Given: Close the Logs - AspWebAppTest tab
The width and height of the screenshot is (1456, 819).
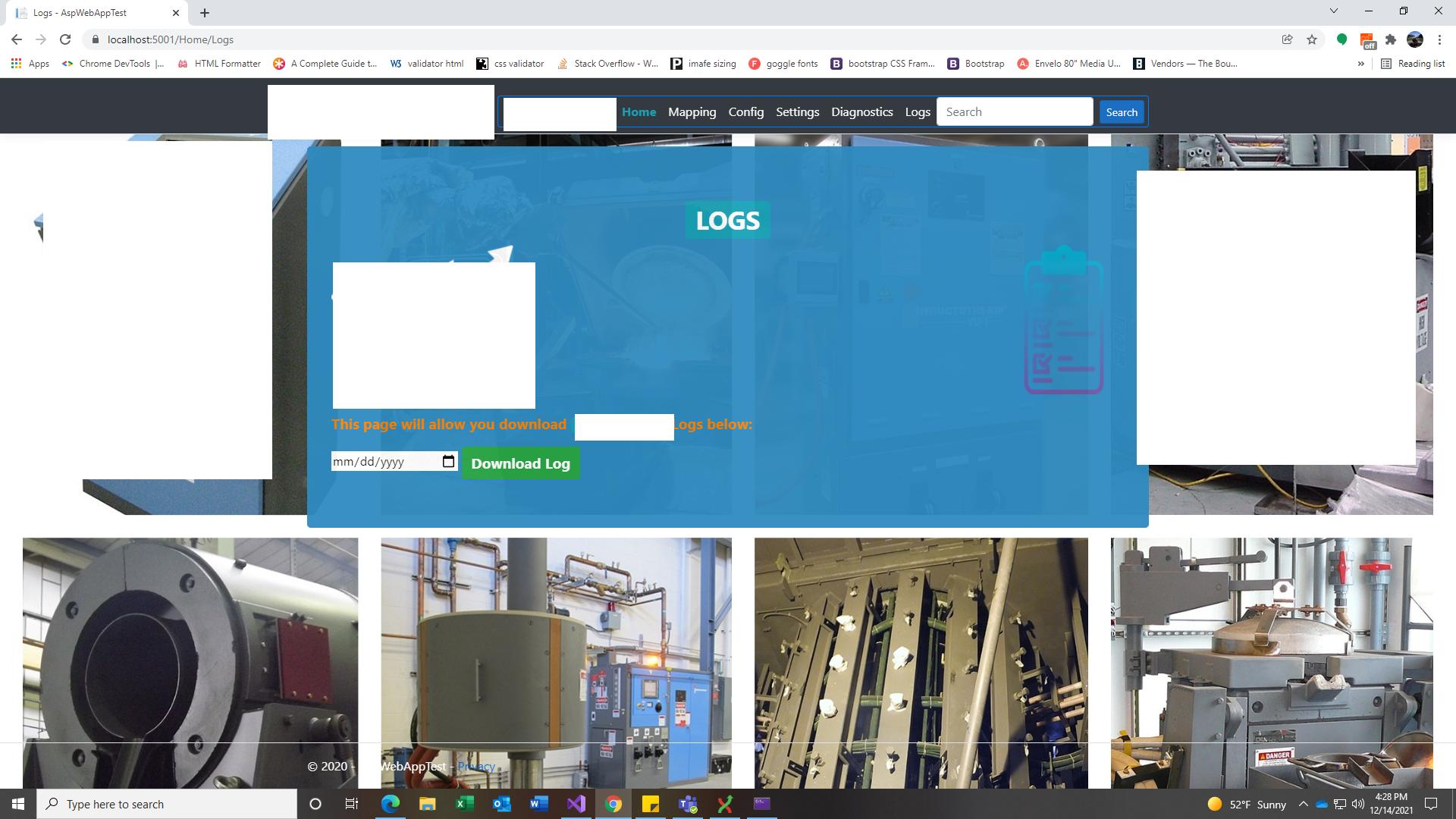Looking at the screenshot, I should point(176,12).
